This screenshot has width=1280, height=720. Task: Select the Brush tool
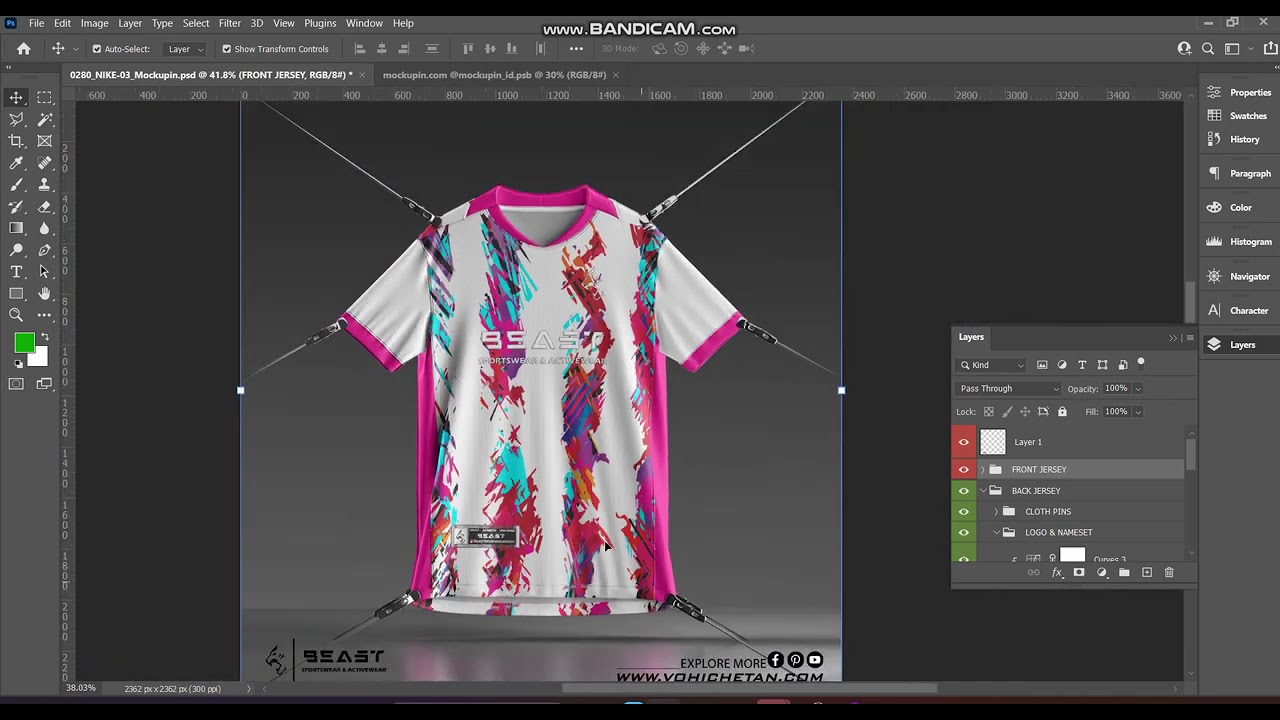(17, 185)
